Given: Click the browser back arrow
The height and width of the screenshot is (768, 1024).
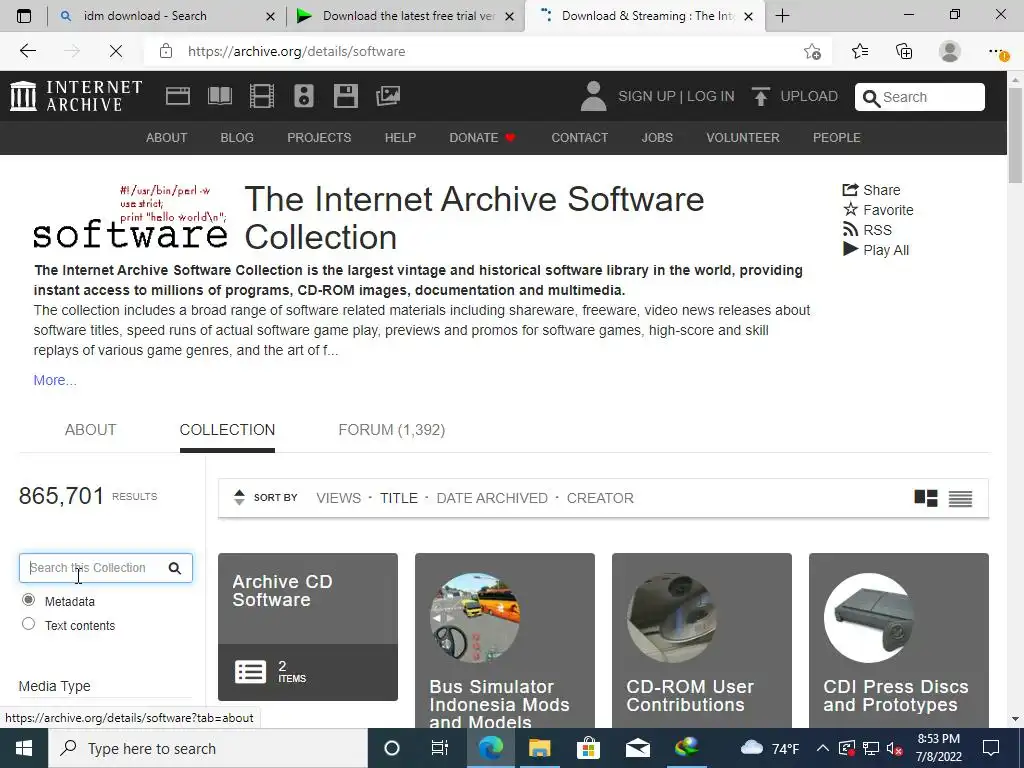Looking at the screenshot, I should coord(27,51).
